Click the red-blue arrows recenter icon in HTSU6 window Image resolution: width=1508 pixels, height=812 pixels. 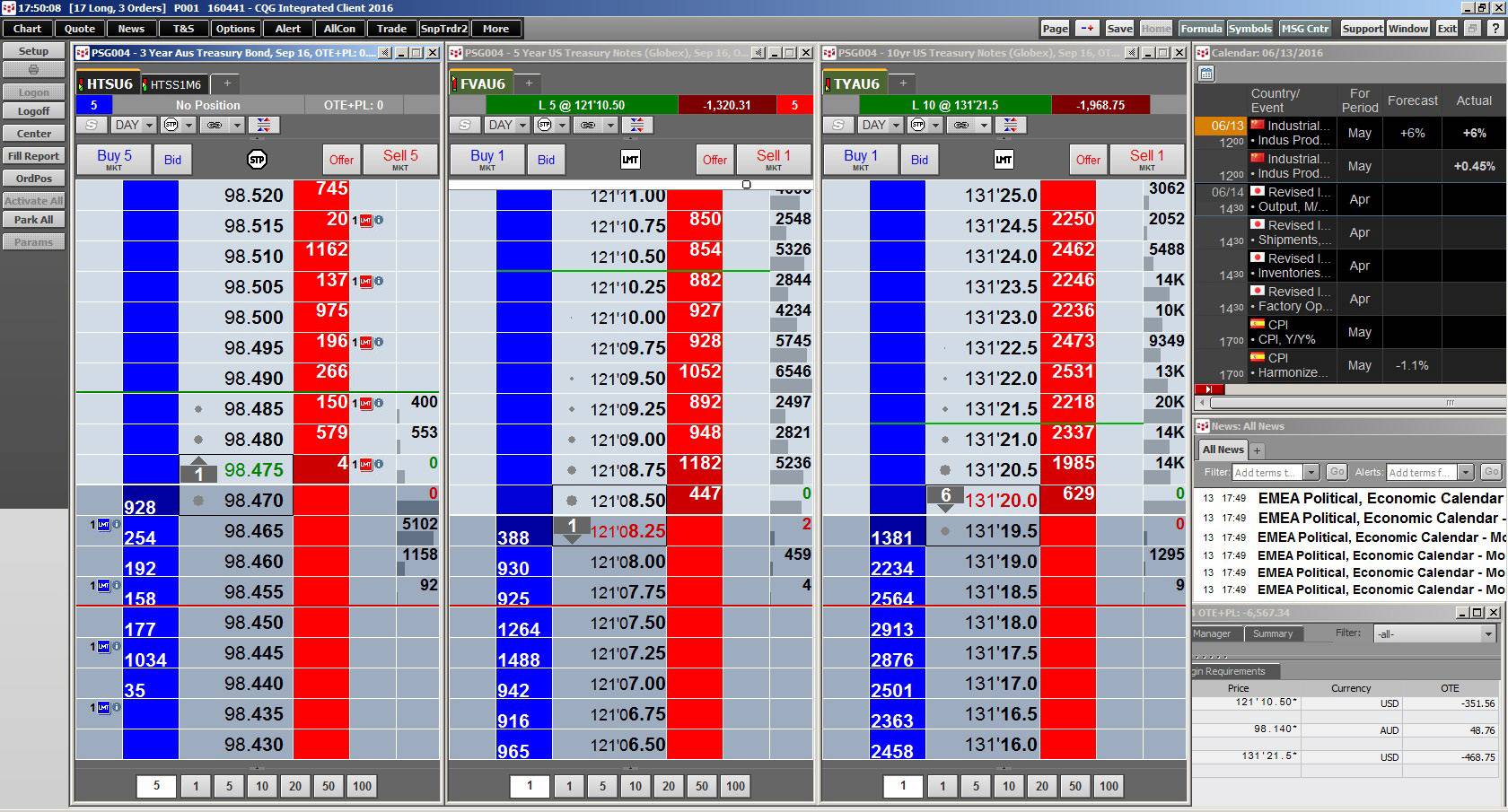coord(263,125)
